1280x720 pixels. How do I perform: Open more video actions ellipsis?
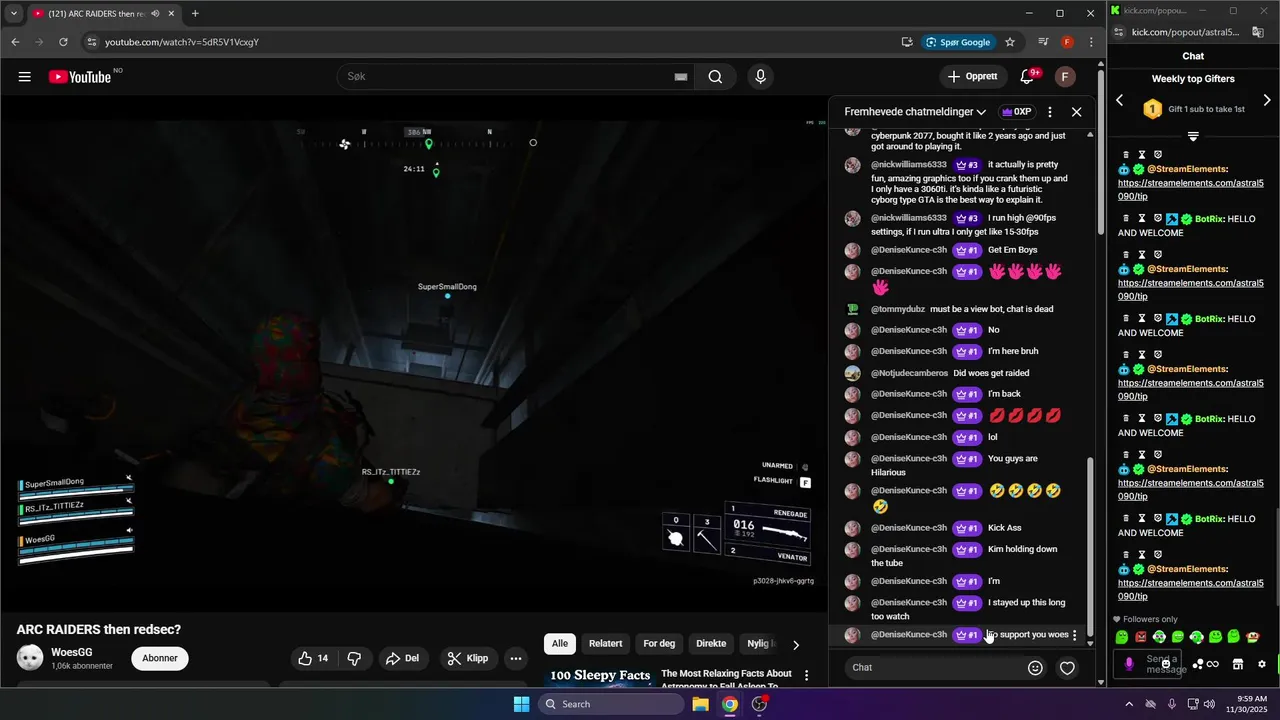tap(516, 658)
